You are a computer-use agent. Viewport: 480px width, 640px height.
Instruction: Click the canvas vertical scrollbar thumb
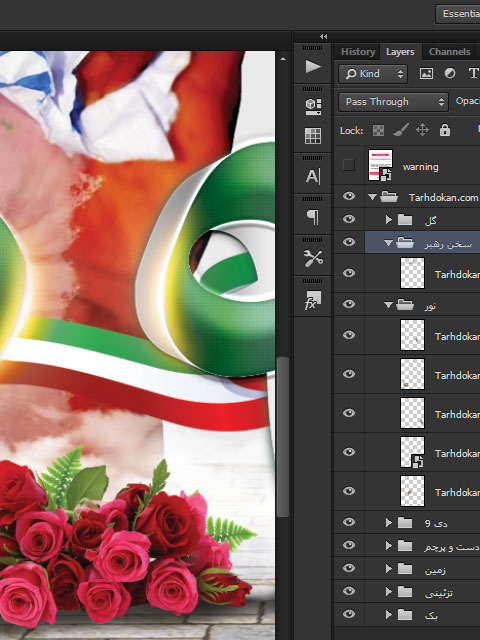(283, 437)
